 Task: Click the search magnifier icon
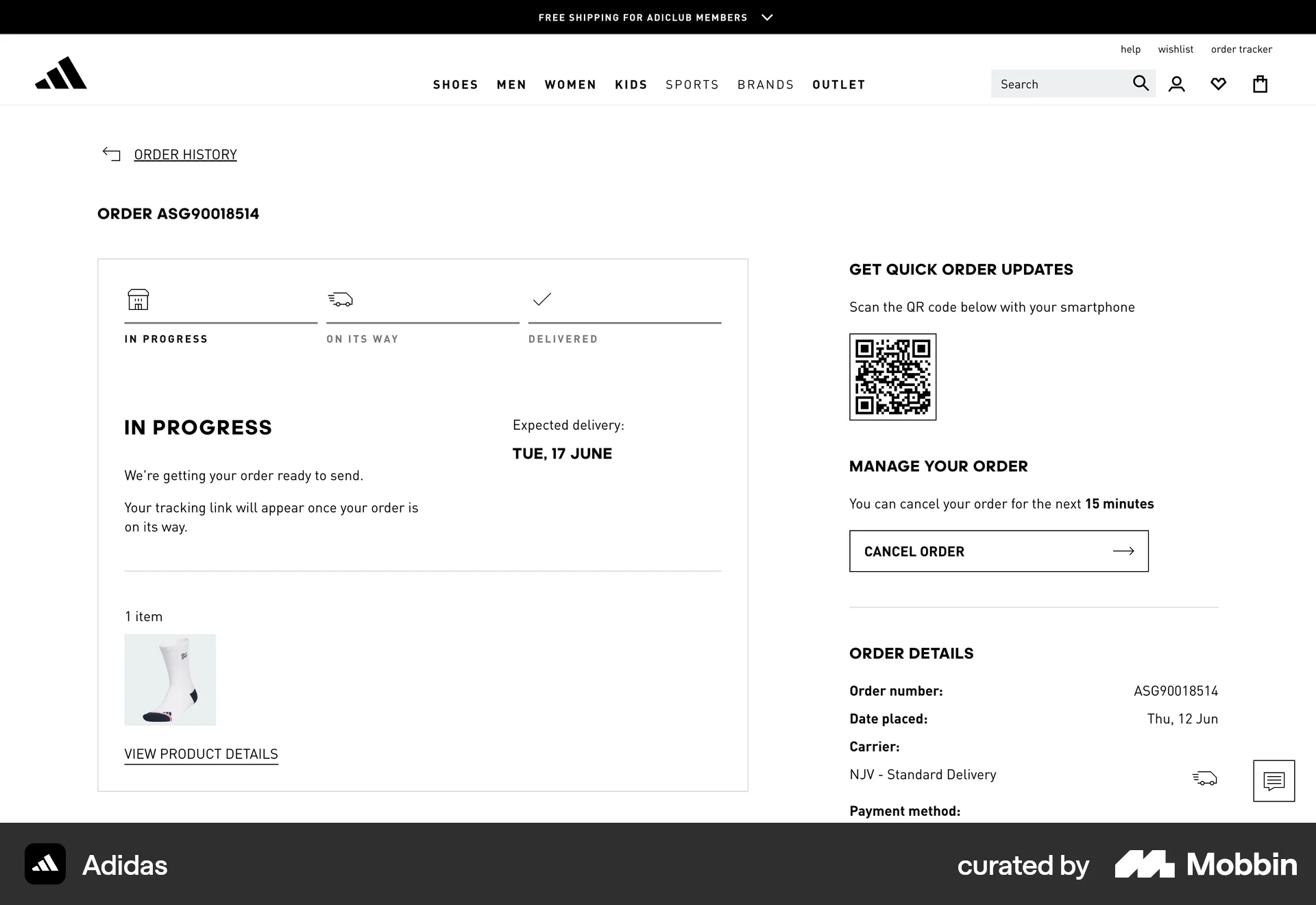point(1141,83)
